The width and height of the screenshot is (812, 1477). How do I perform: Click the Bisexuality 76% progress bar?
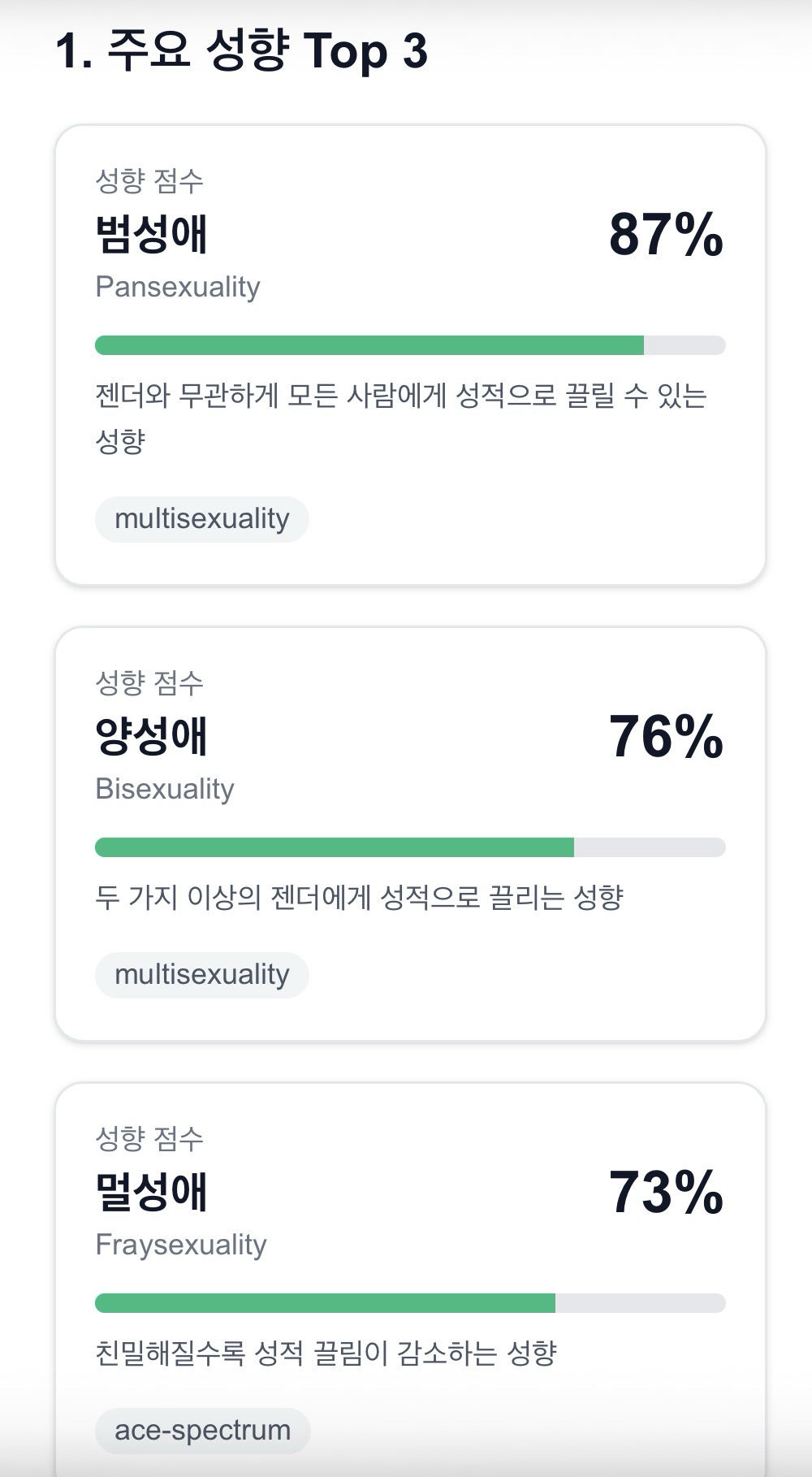point(410,847)
